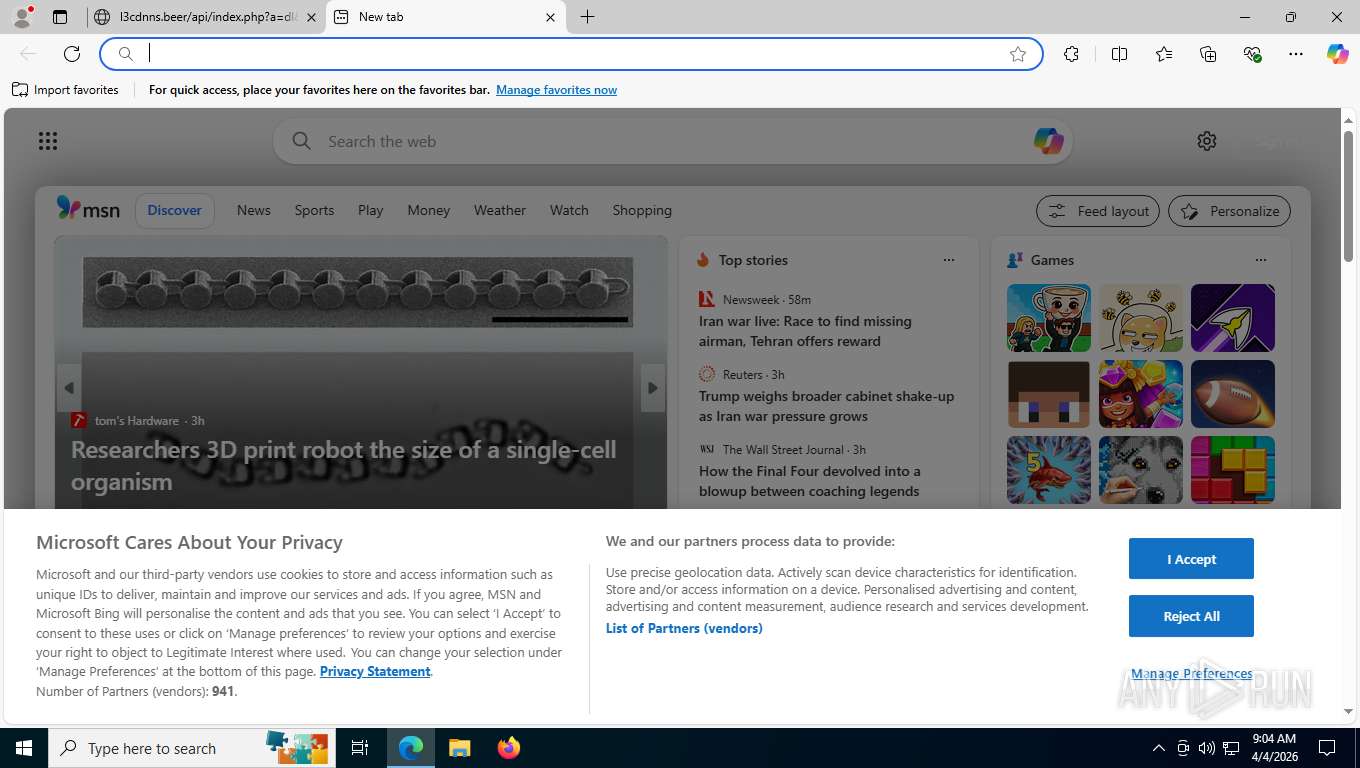
Task: Switch to the News tab
Action: pyautogui.click(x=254, y=210)
